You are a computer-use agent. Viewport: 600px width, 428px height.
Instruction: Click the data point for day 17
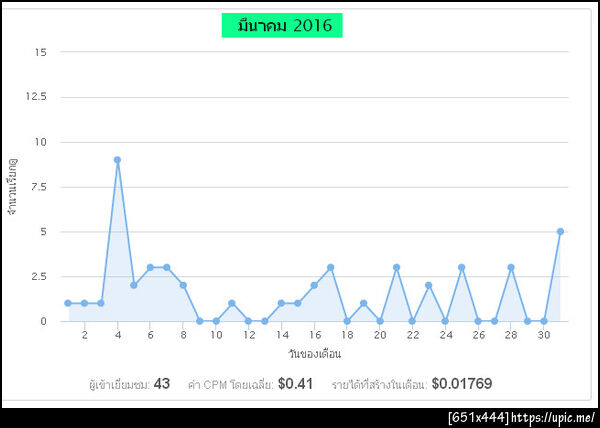331,267
